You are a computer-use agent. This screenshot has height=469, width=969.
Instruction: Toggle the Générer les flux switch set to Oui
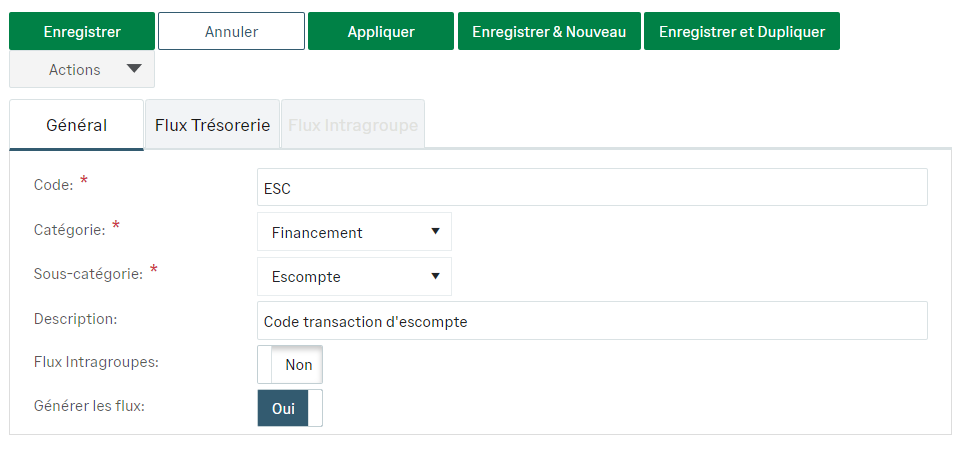pyautogui.click(x=290, y=408)
